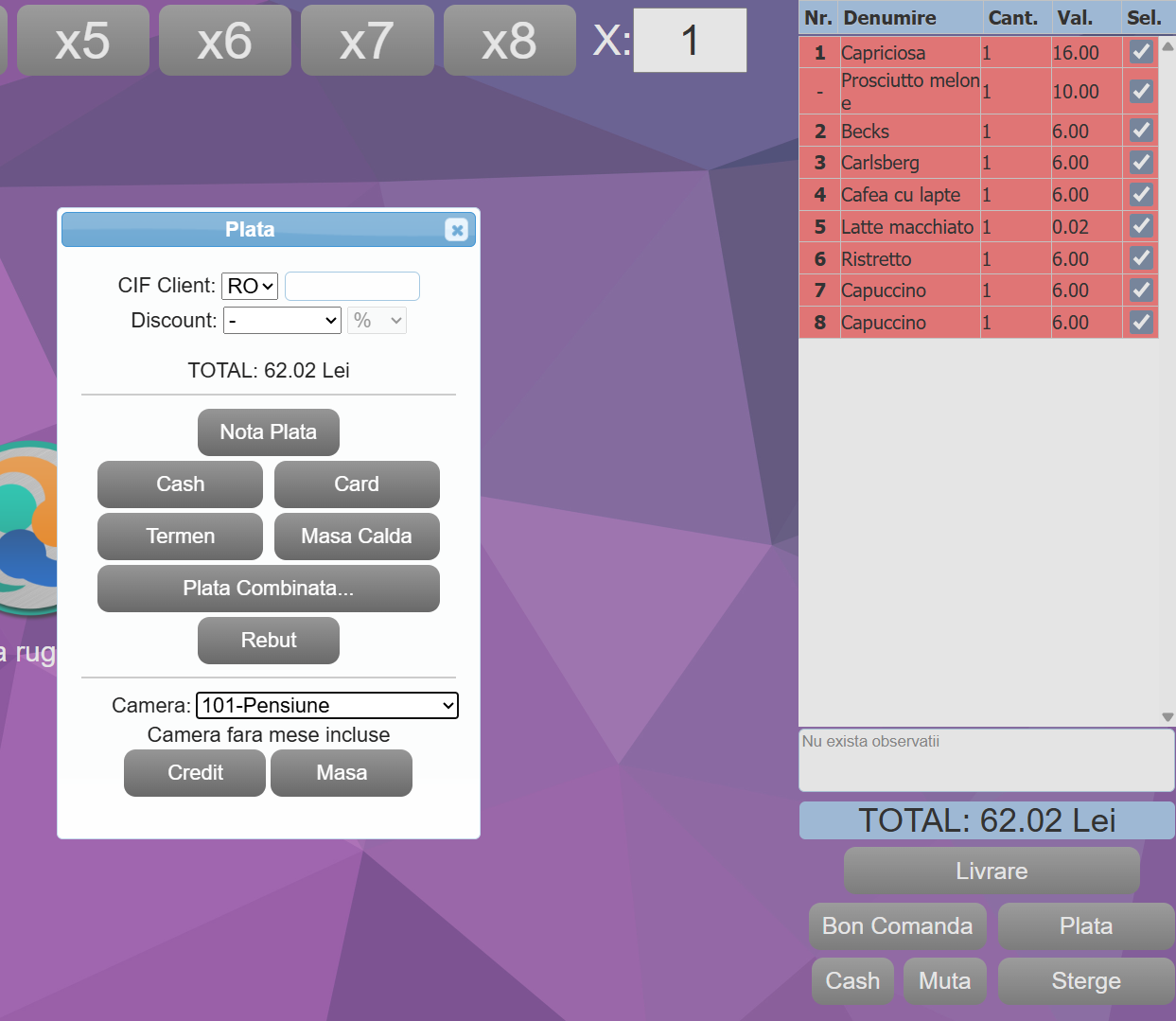Click the X quantity input field
Viewport: 1176px width, 1021px height.
click(690, 41)
